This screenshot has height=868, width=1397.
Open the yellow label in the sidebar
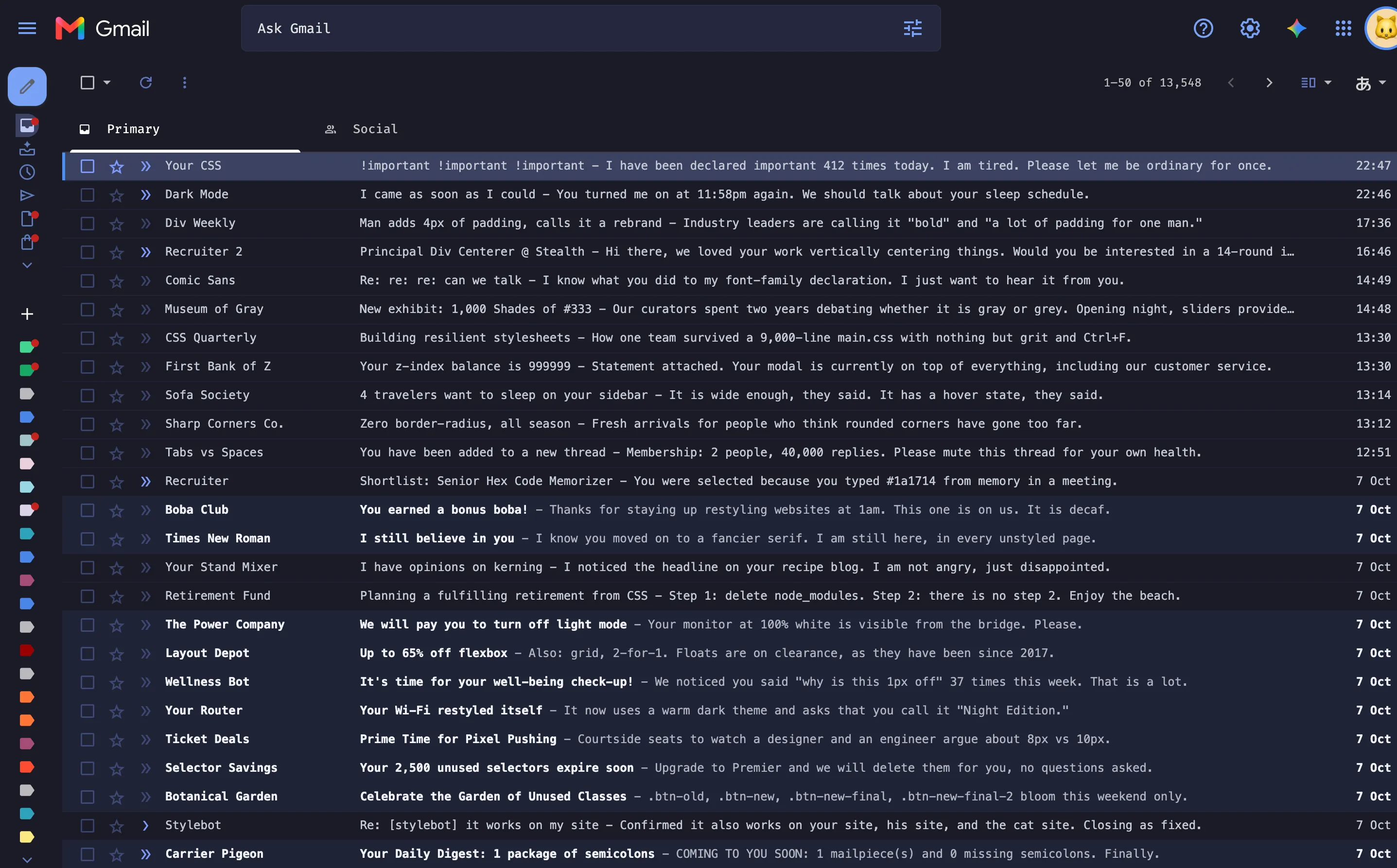27,837
